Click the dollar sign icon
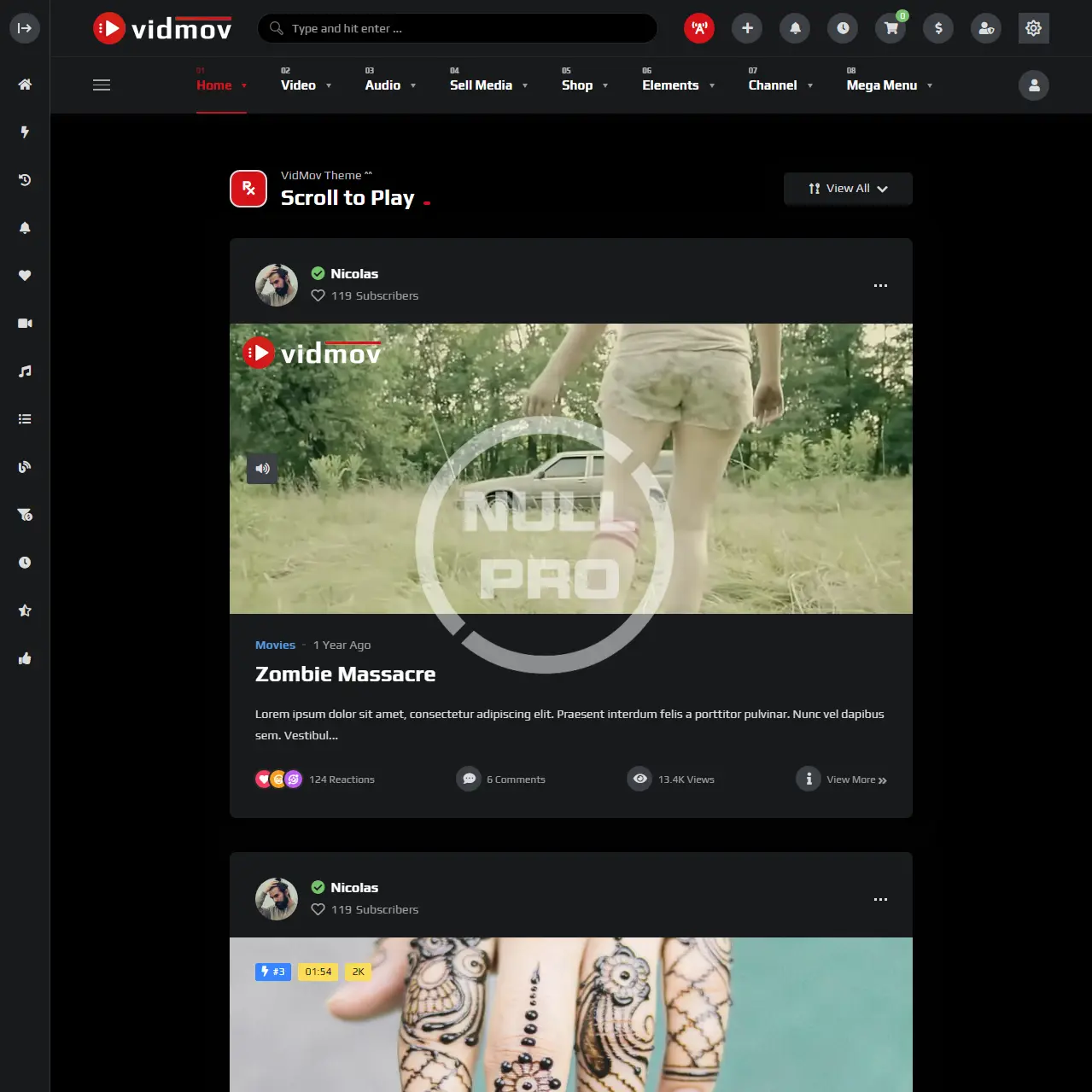 point(938,28)
